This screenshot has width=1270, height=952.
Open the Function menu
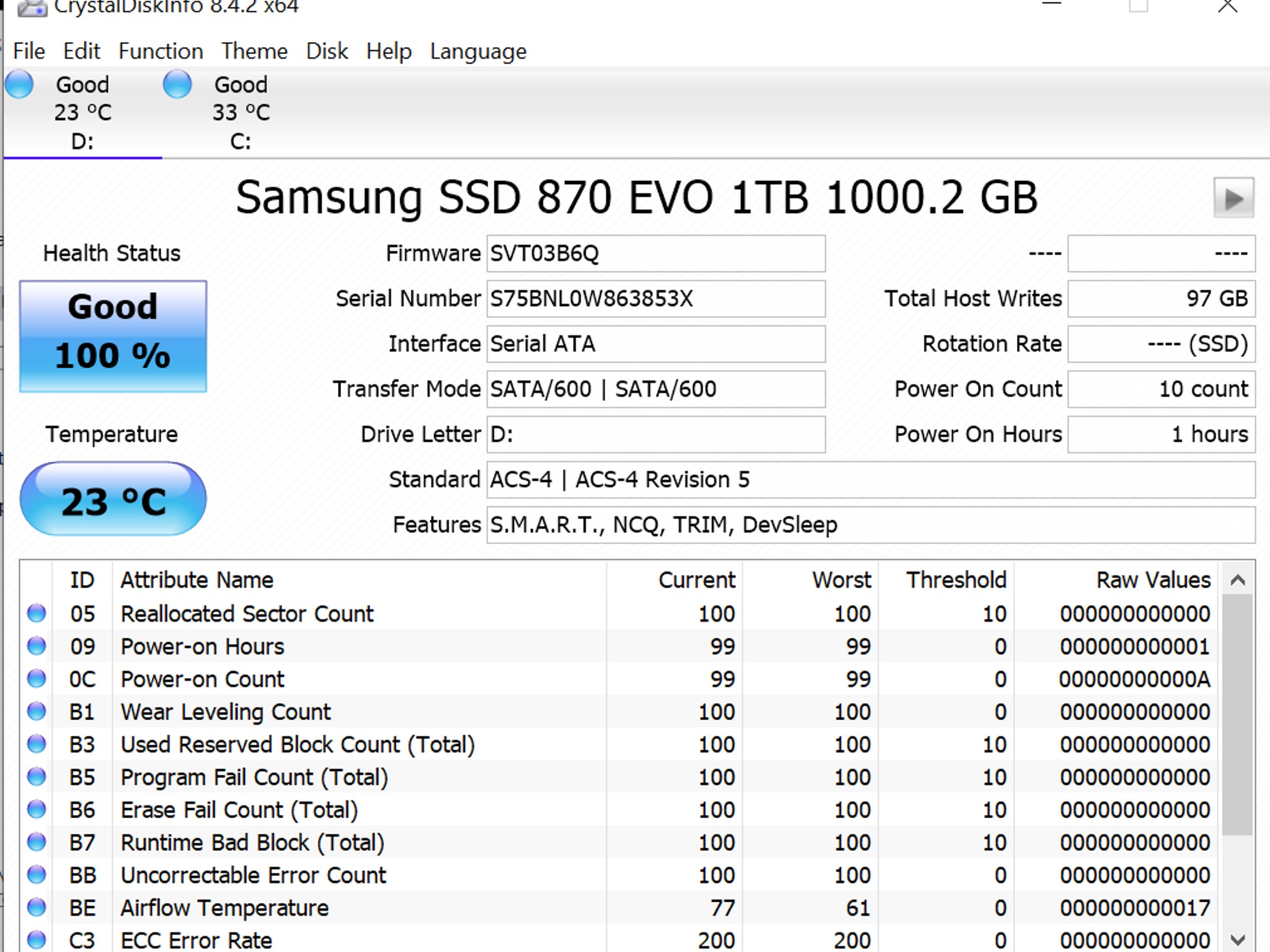coord(160,51)
